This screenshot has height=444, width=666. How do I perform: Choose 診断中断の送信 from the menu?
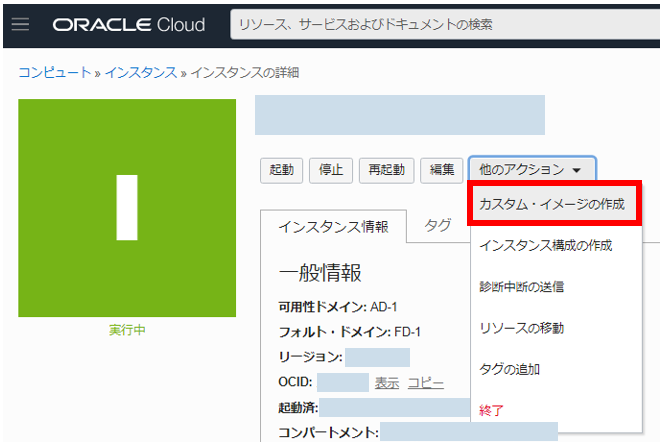[x=521, y=286]
